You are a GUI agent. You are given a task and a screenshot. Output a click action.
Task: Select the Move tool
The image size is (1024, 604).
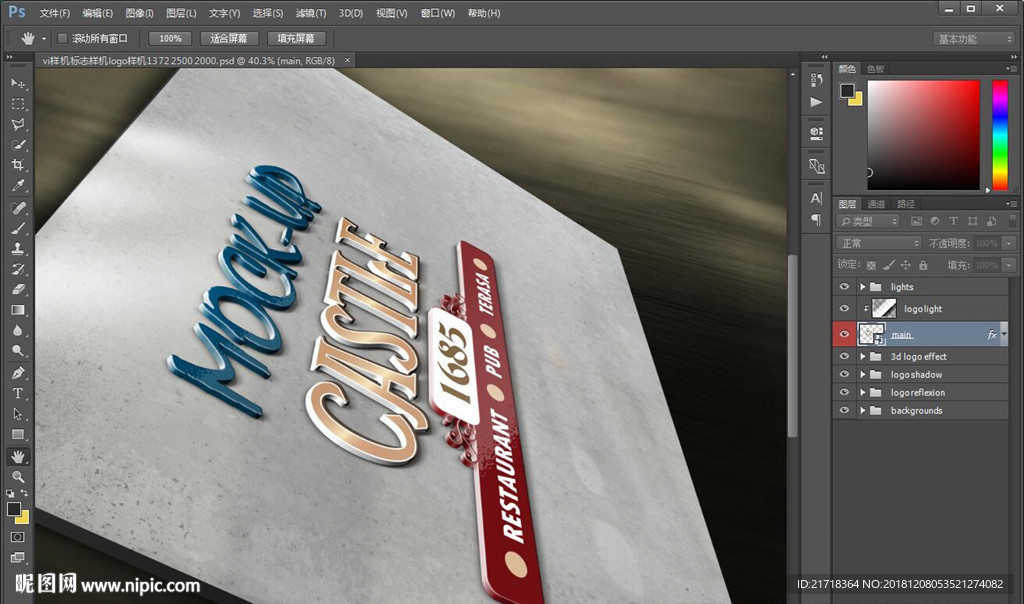point(18,83)
